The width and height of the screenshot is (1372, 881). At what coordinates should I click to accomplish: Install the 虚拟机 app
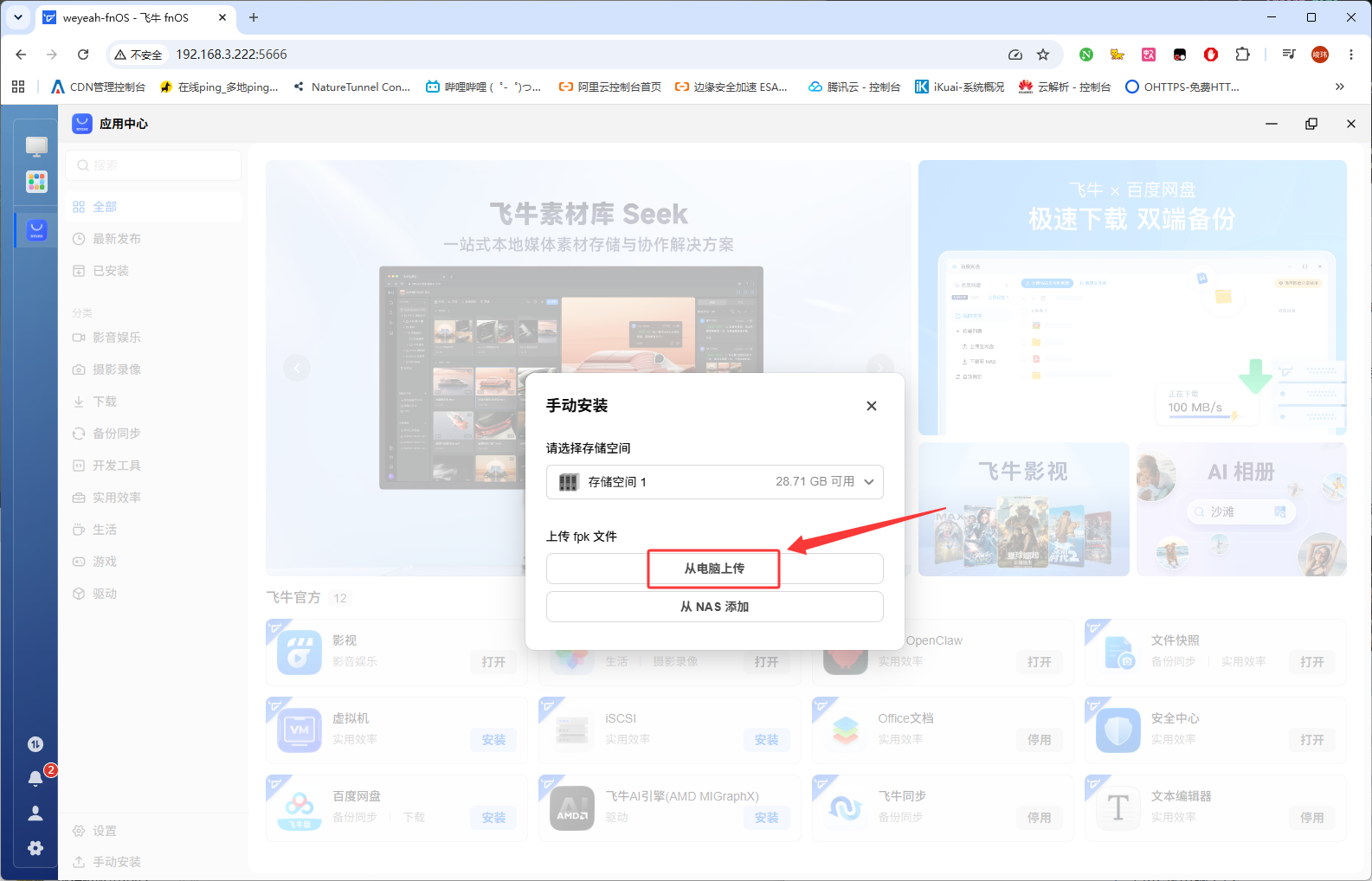[x=493, y=740]
